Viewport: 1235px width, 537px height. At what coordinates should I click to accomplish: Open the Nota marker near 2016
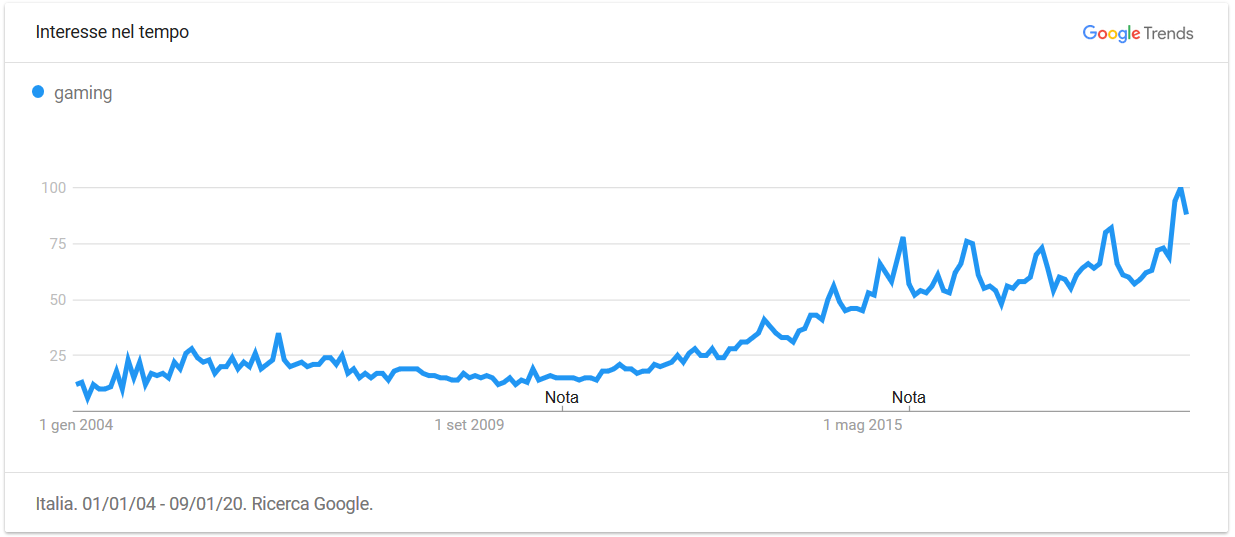click(x=909, y=397)
